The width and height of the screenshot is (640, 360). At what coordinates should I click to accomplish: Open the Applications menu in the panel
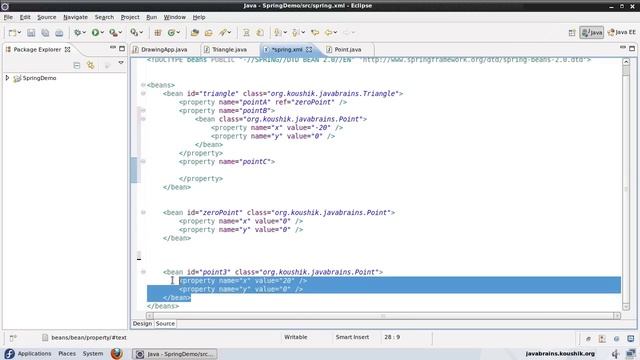point(34,353)
